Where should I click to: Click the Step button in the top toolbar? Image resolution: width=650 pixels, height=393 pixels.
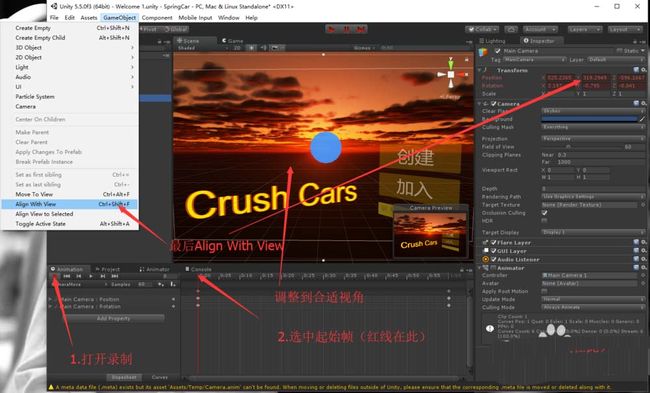[361, 29]
